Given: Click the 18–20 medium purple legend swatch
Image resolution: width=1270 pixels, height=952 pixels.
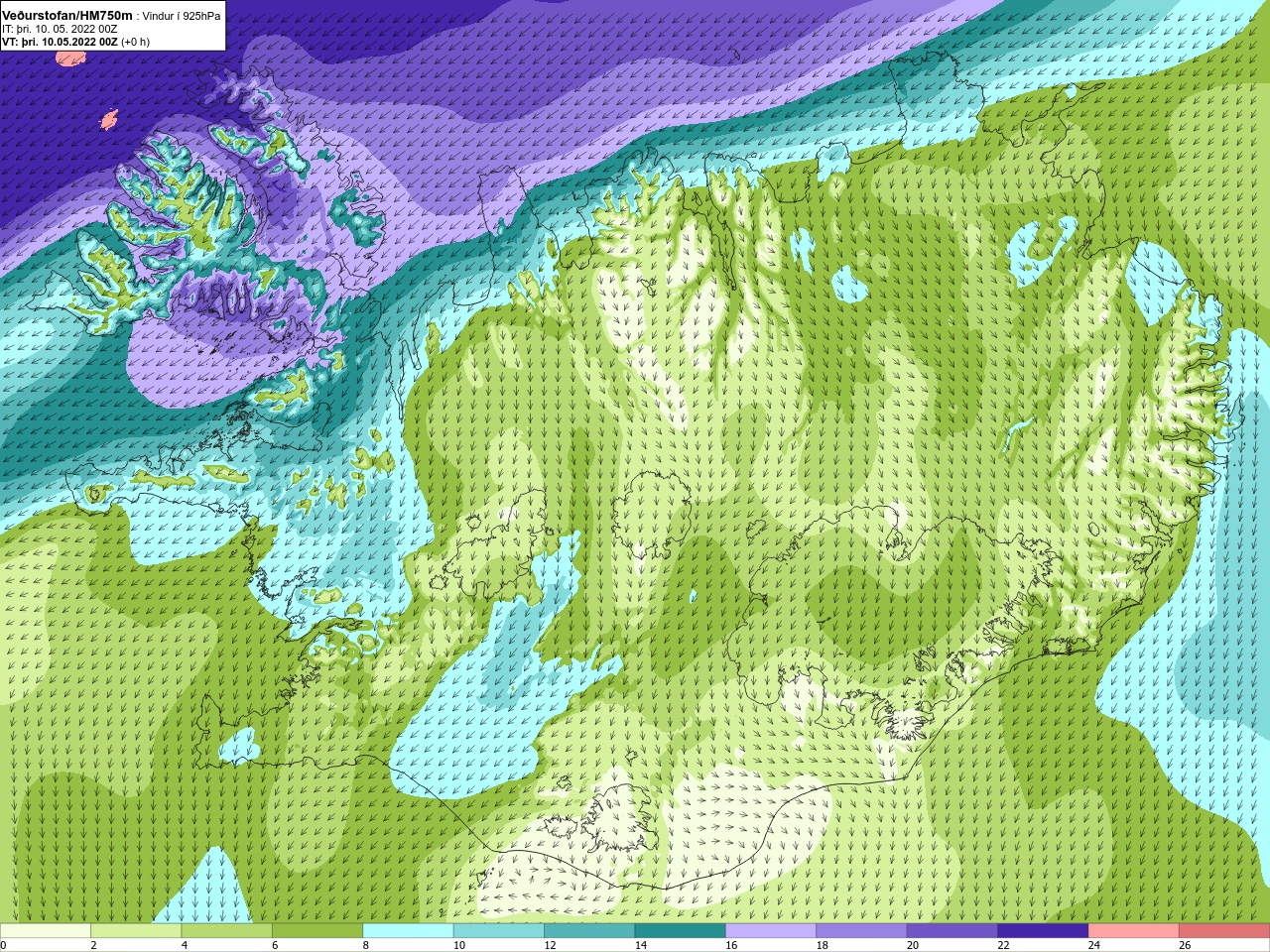Looking at the screenshot, I should coord(862,931).
